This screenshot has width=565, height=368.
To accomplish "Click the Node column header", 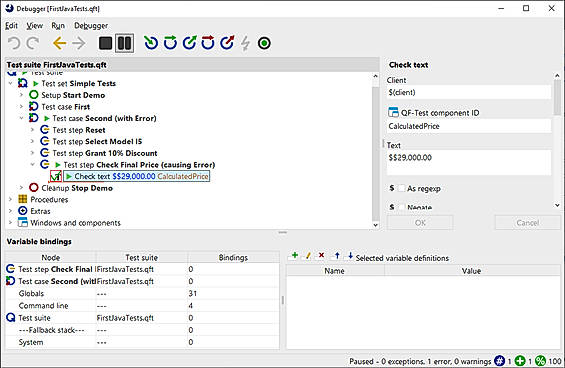I will point(51,257).
